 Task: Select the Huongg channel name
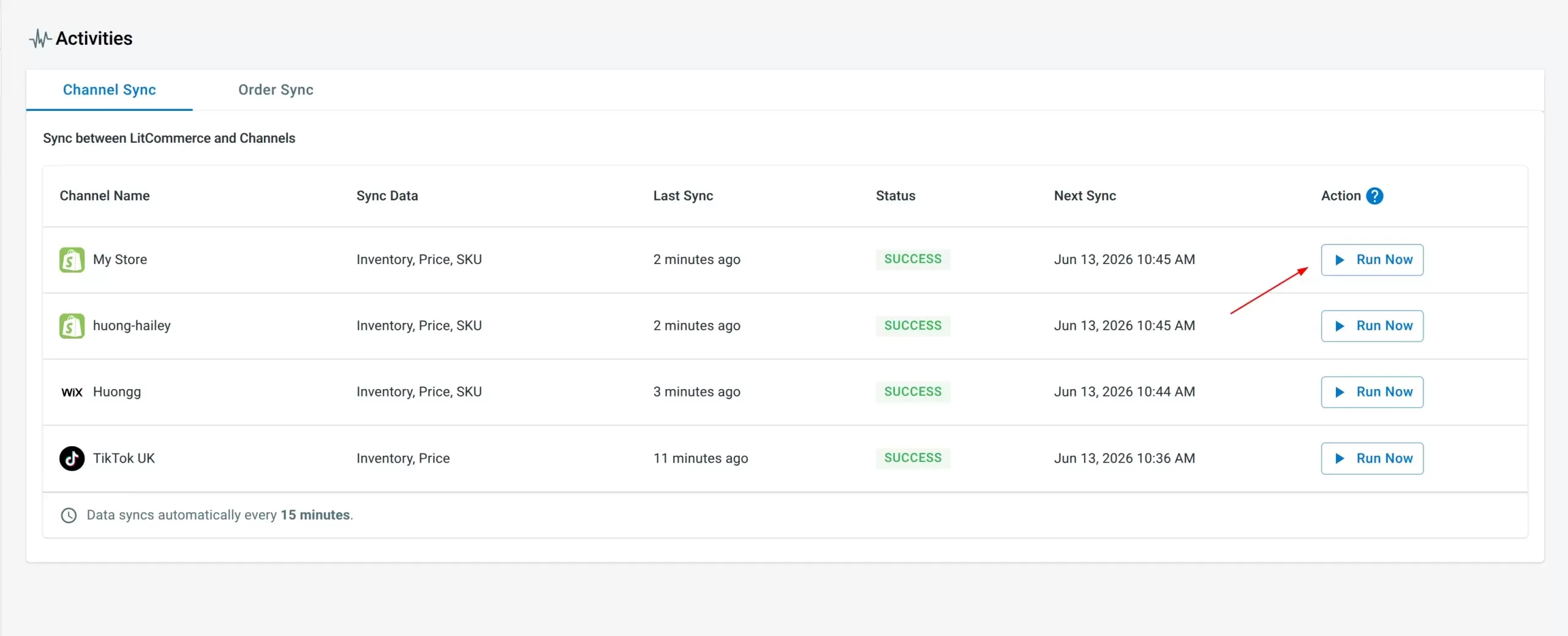(x=117, y=392)
